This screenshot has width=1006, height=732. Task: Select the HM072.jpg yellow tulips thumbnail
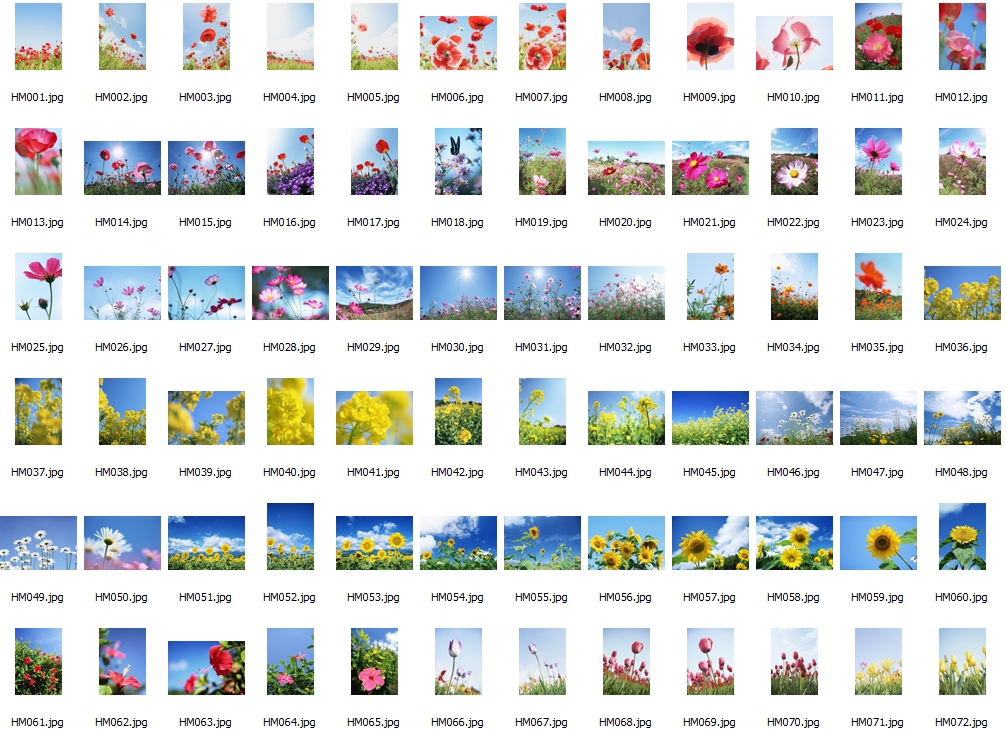pyautogui.click(x=962, y=662)
